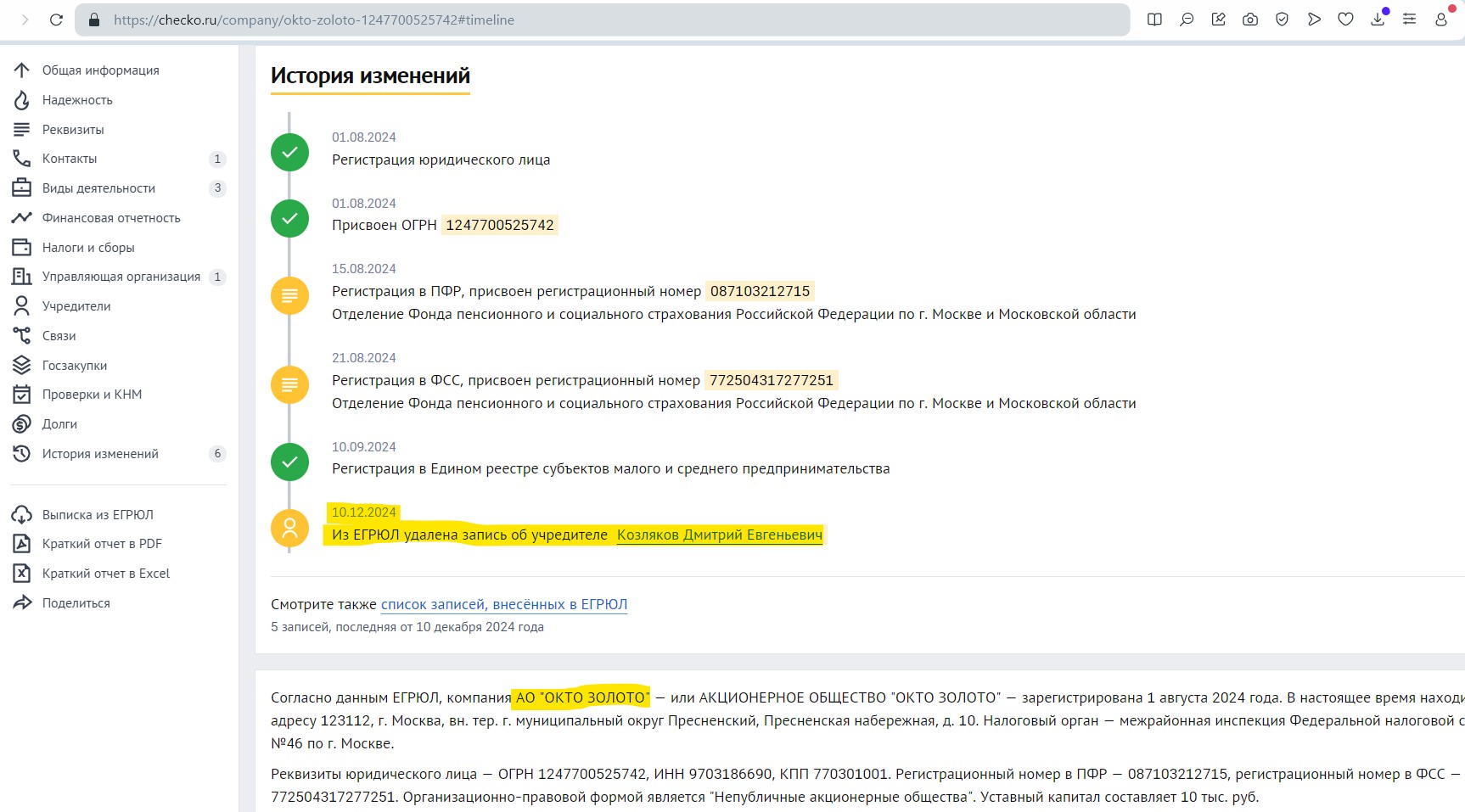The height and width of the screenshot is (812, 1465).
Task: Click the highlighted АО "ОКТО ЗОЛОТО" text
Action: point(582,697)
